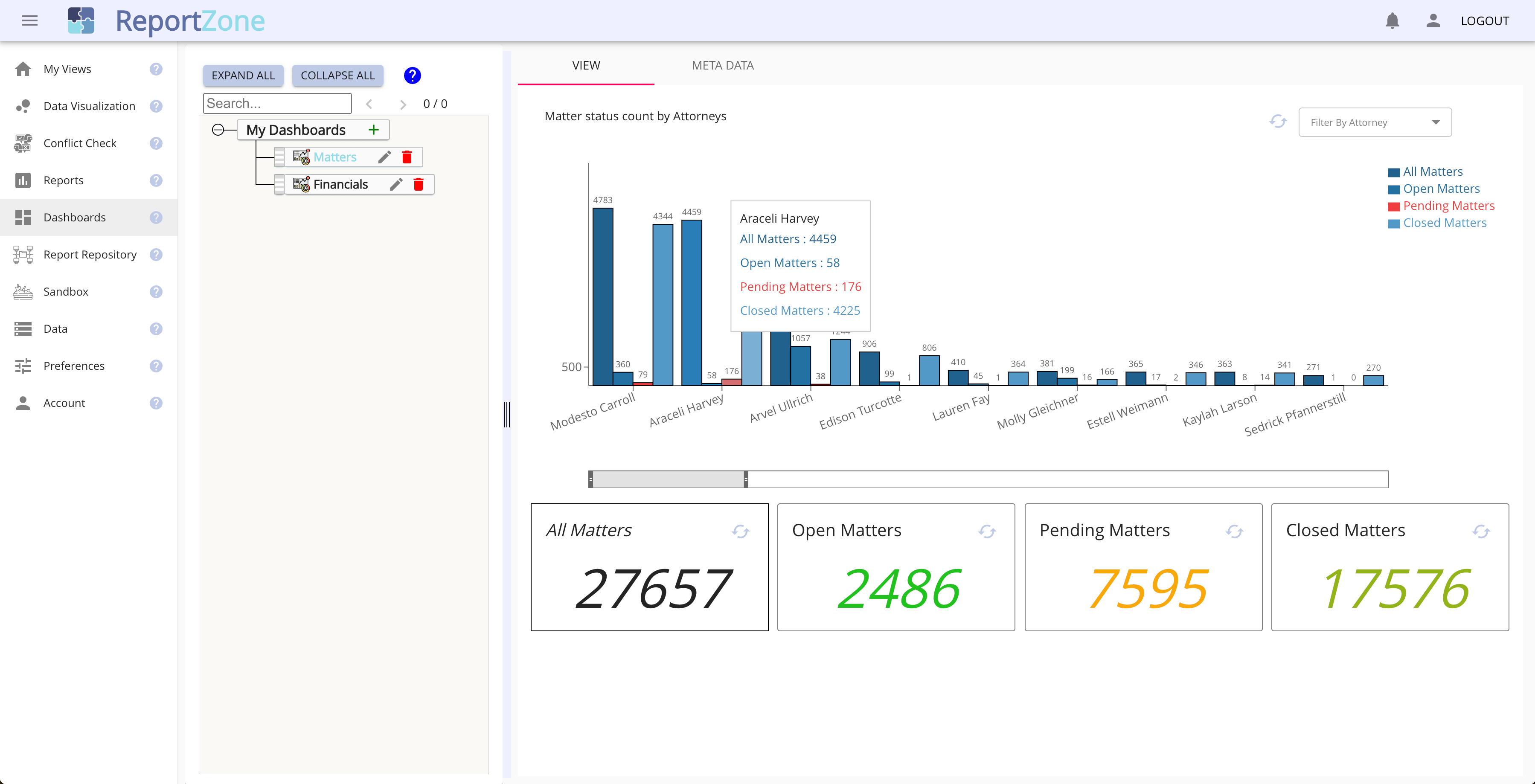Refresh the Matter status count chart
This screenshot has width=1535, height=784.
click(x=1278, y=122)
